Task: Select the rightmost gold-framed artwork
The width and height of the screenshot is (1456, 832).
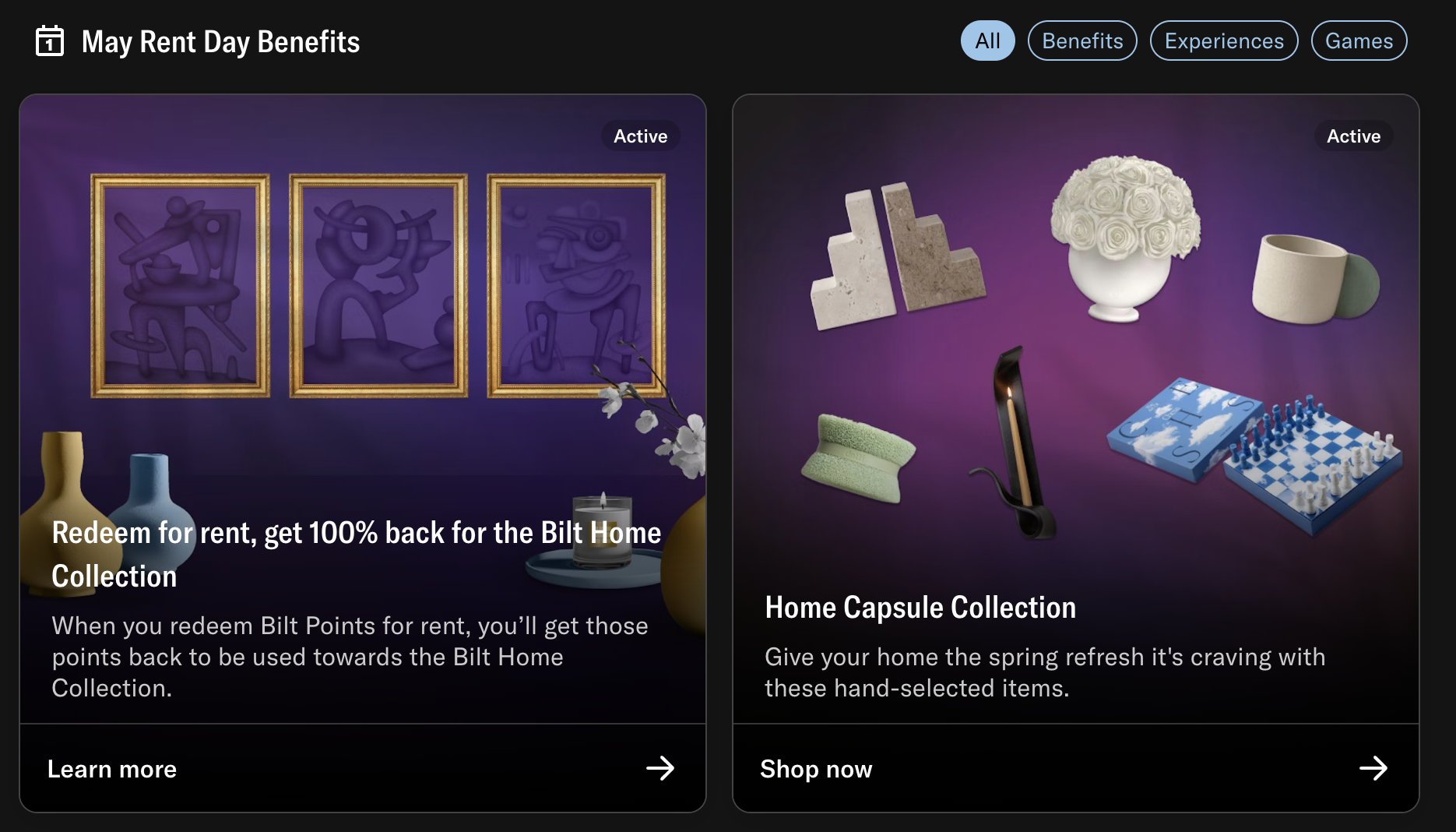Action: [576, 285]
